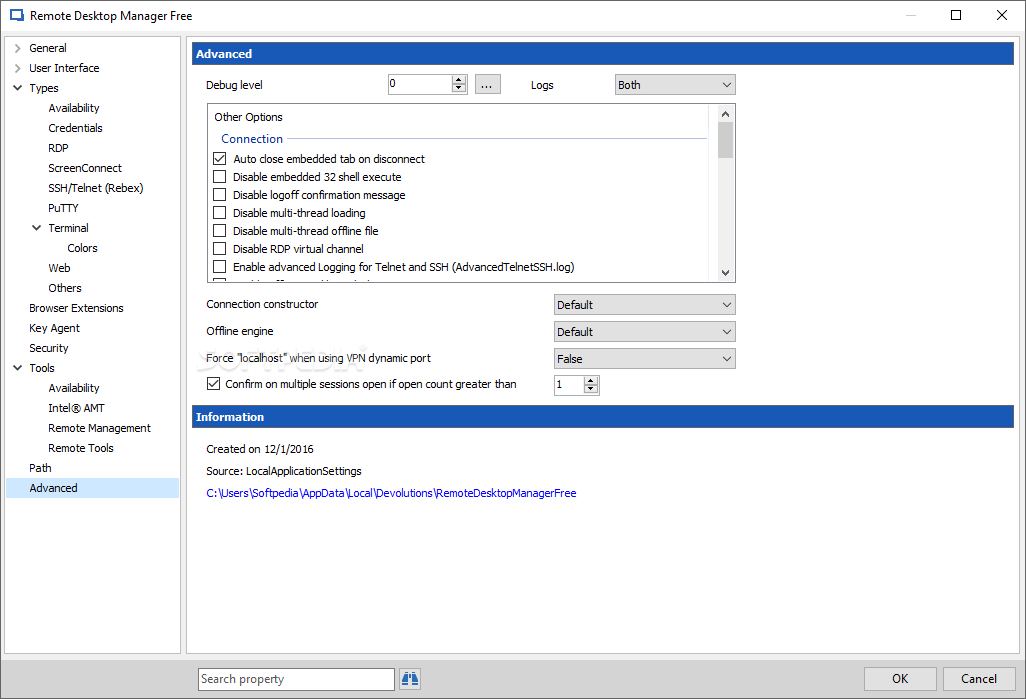
Task: Decrease Debug level with down arrow
Action: [459, 88]
